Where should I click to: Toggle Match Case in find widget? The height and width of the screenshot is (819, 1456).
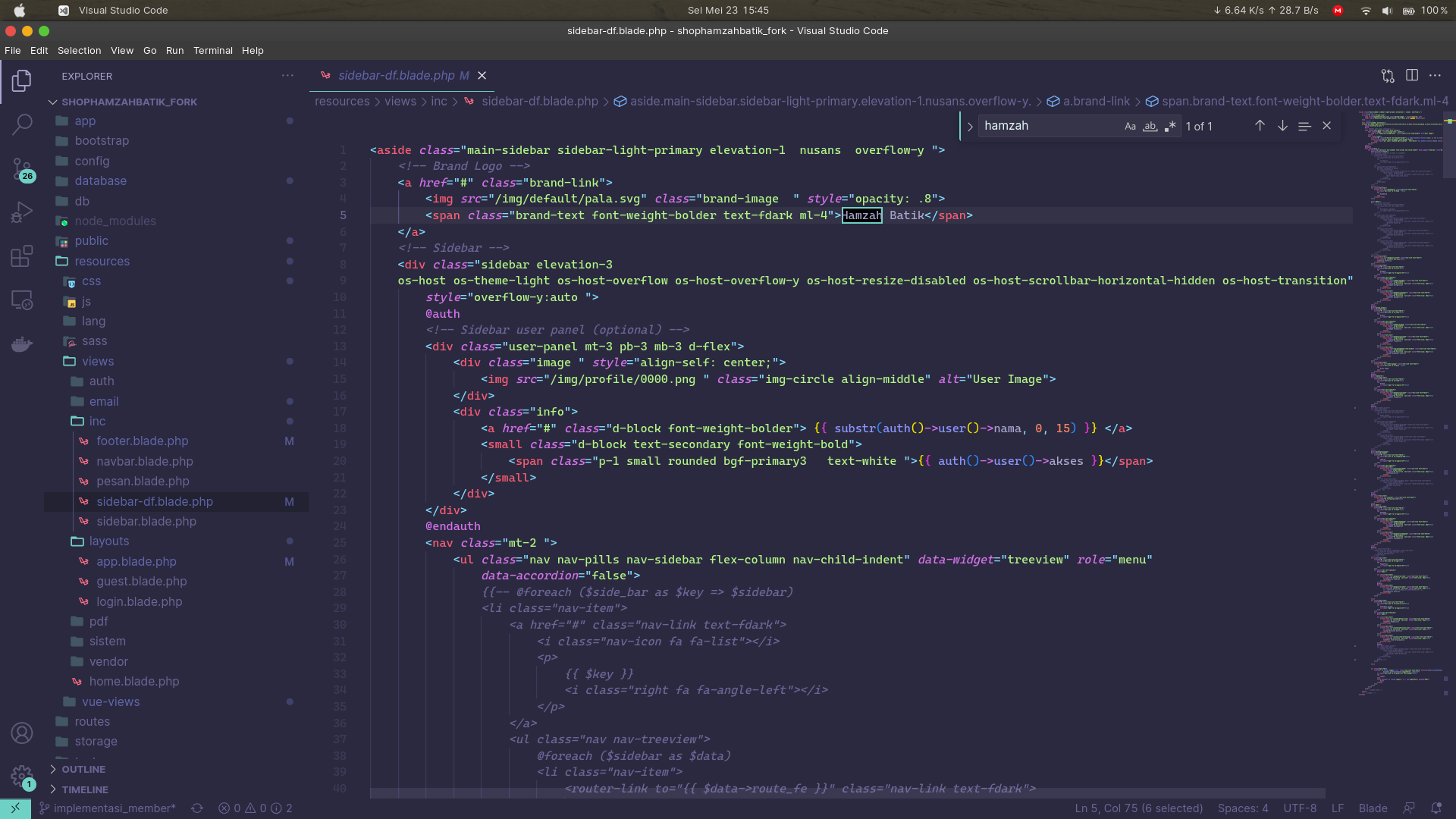(1130, 126)
